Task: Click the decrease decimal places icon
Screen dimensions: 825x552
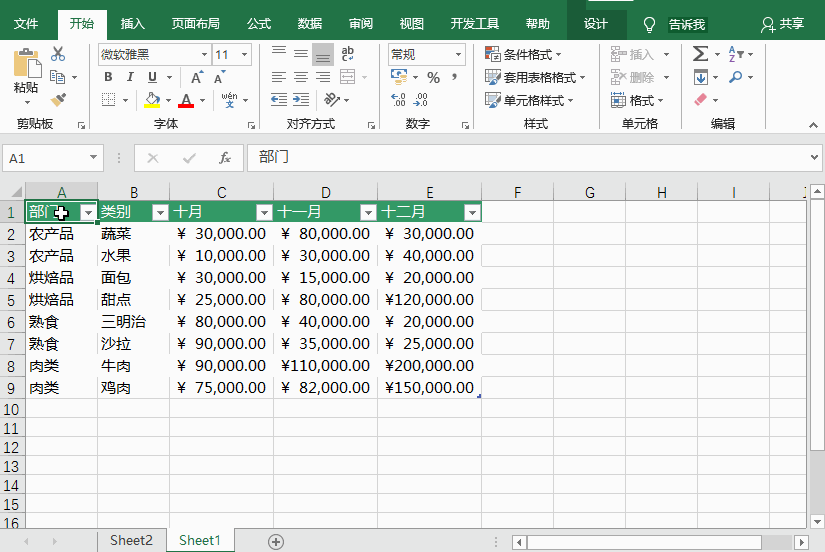Action: click(421, 99)
